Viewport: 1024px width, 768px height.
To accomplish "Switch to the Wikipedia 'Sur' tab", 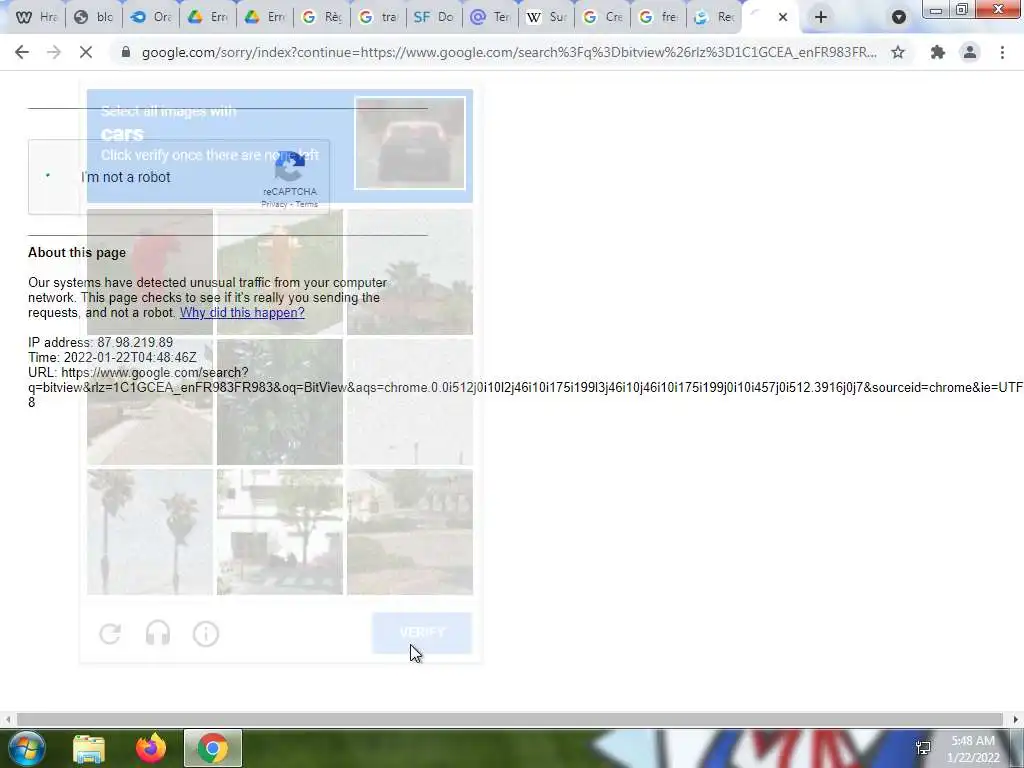I will tap(547, 17).
